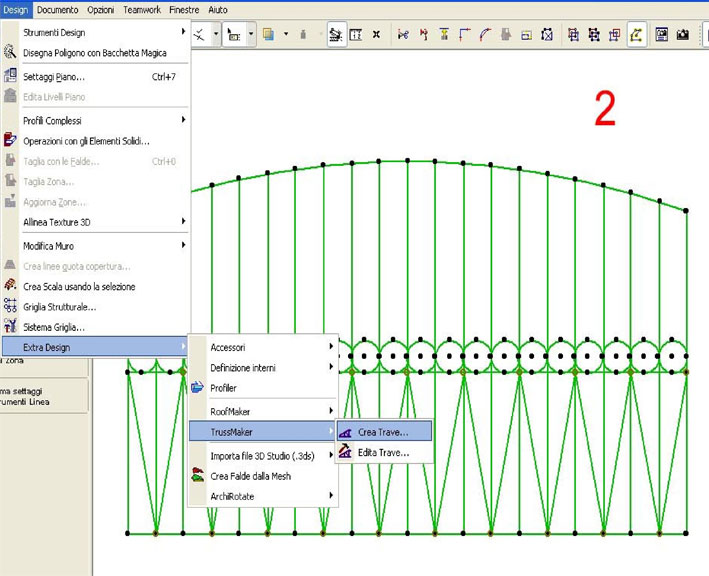The width and height of the screenshot is (709, 576).
Task: Open the layer toolbar dropdown arrow
Action: pyautogui.click(x=286, y=34)
